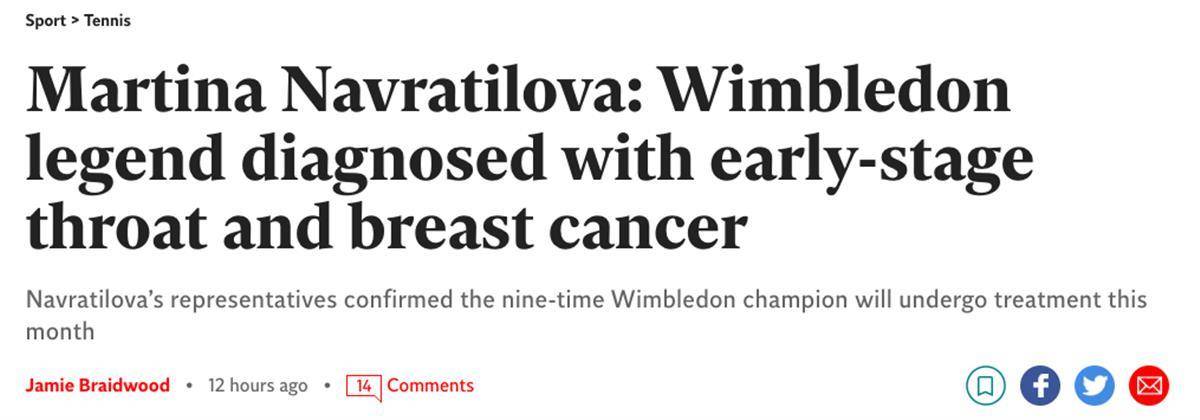Go to the Tennis section breadcrumb
This screenshot has height=420, width=1200.
point(107,20)
